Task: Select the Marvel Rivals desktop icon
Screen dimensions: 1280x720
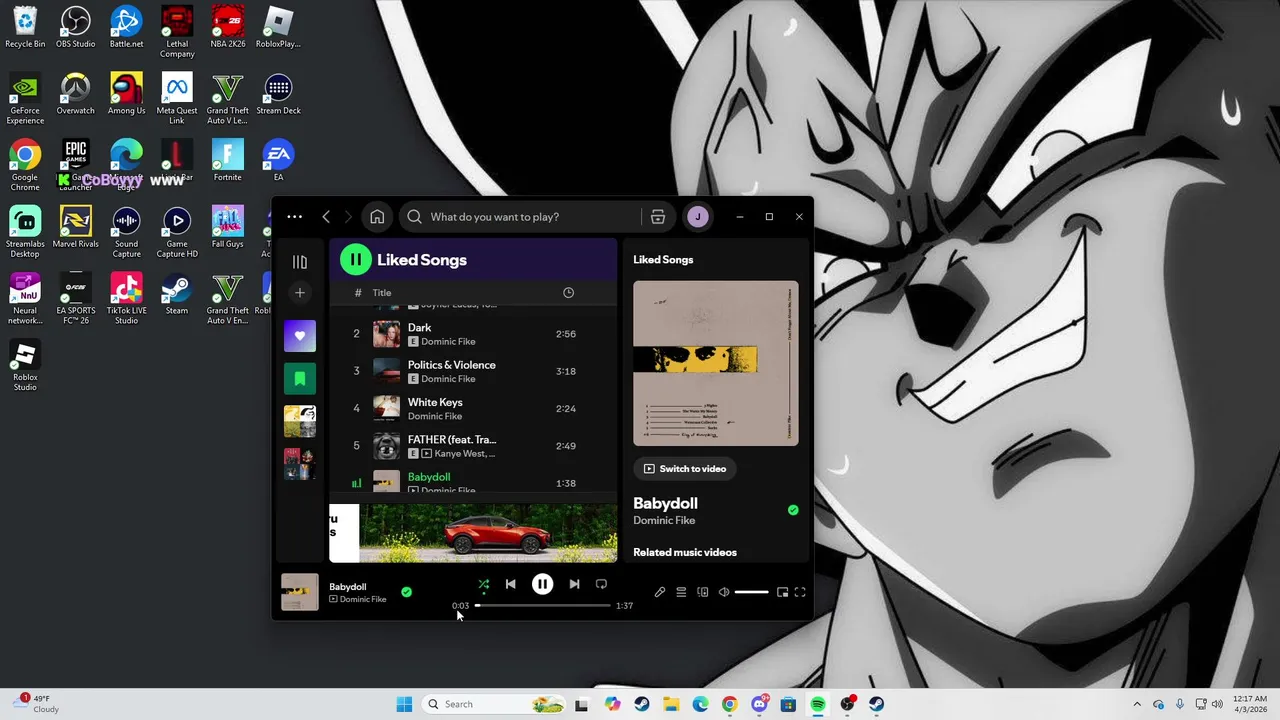Action: [76, 228]
